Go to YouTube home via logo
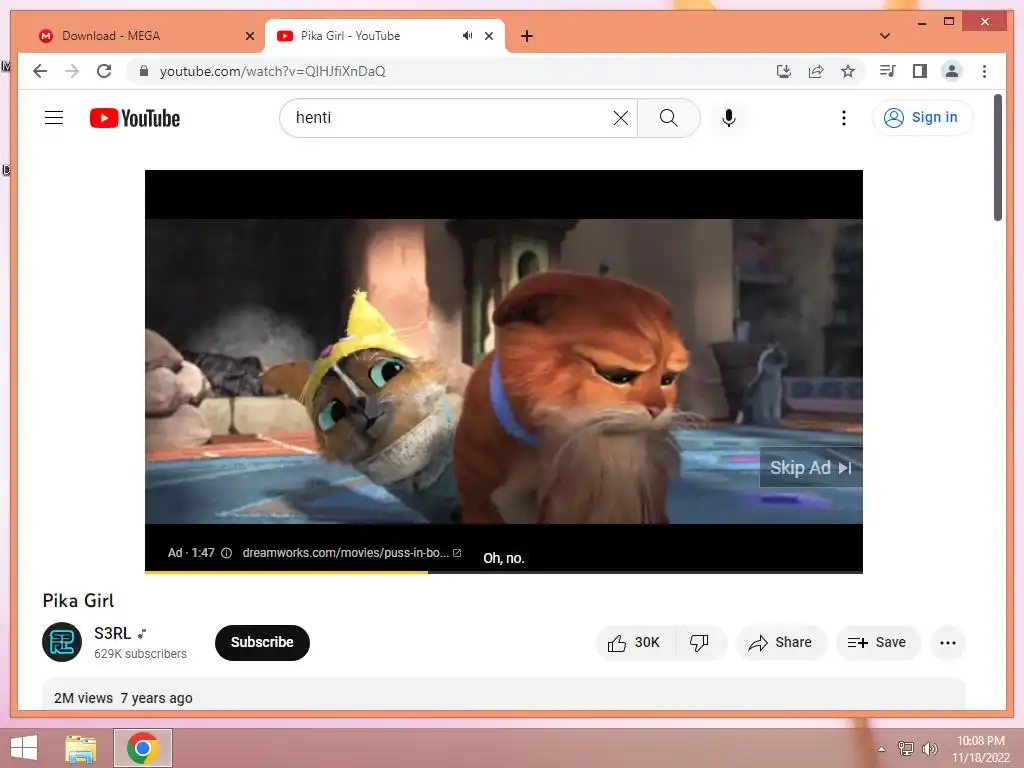The width and height of the screenshot is (1024, 768). (x=135, y=118)
